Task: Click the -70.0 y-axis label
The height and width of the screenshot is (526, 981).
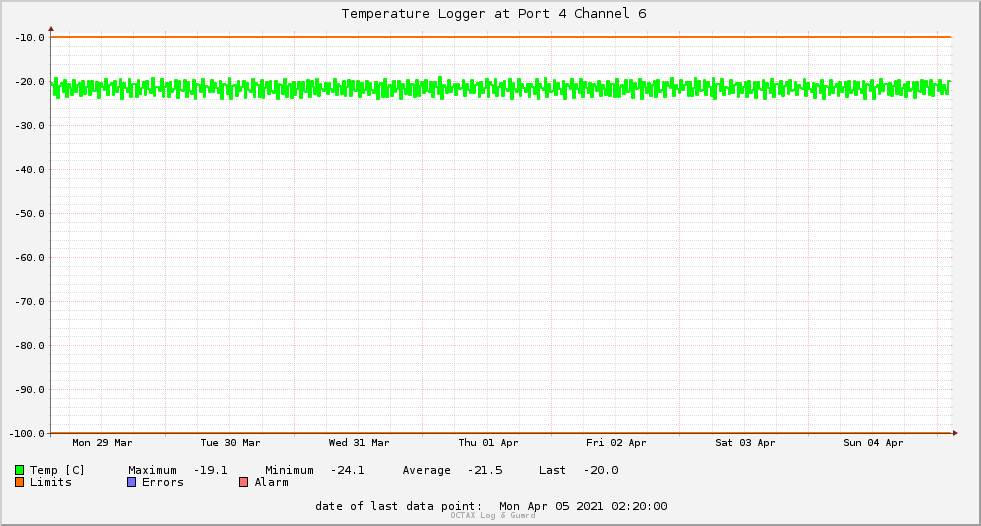Action: coord(29,301)
